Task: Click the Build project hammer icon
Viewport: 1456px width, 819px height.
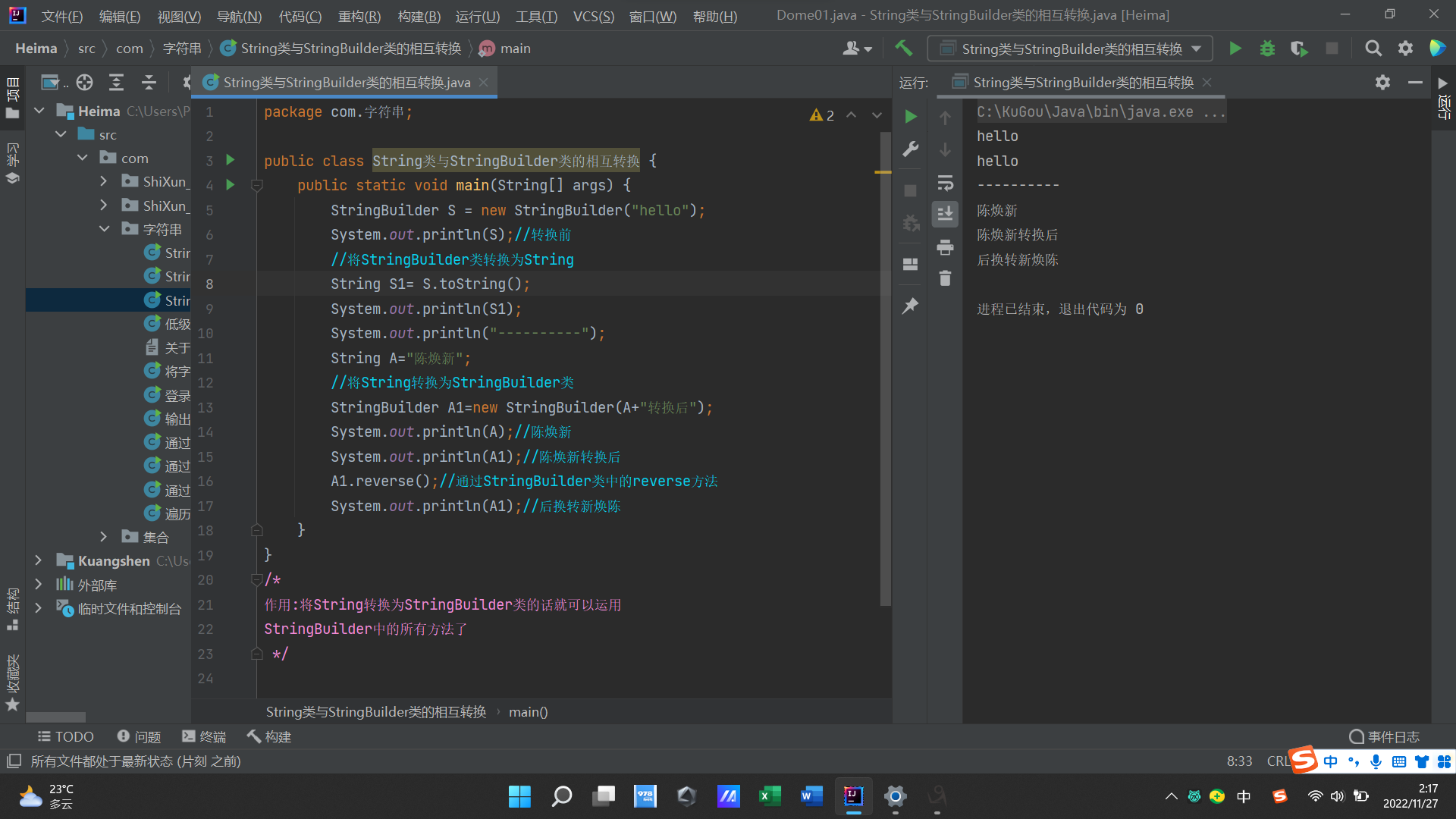Action: tap(903, 49)
